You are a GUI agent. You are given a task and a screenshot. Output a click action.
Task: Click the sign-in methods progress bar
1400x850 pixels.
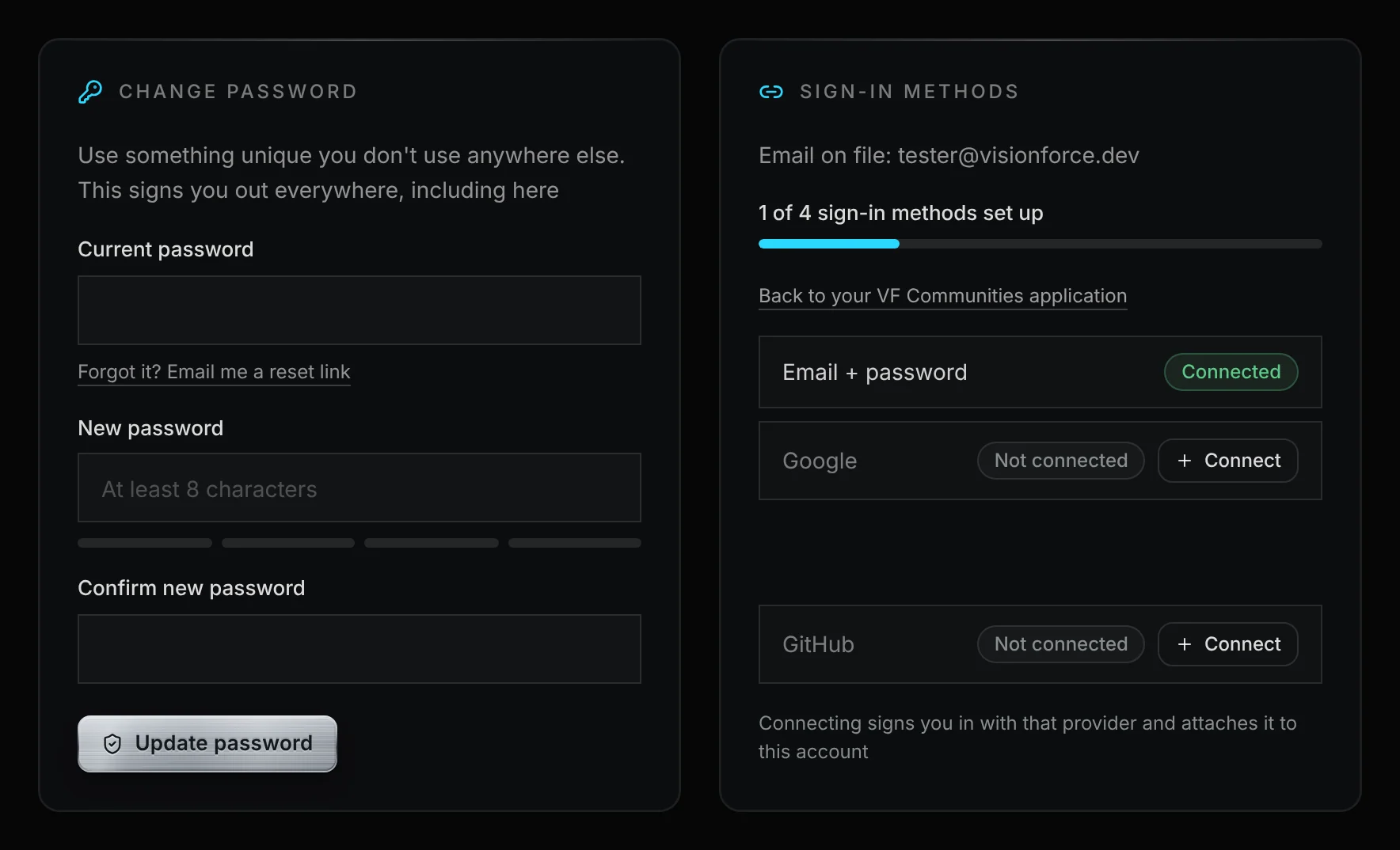[1040, 244]
